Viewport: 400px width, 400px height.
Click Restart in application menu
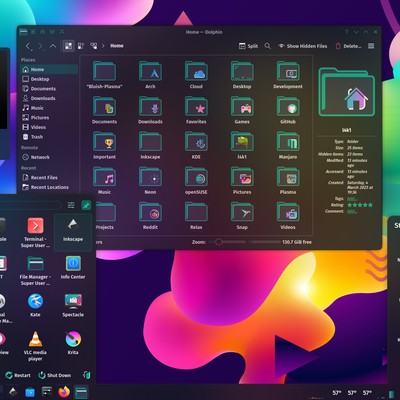[18, 375]
